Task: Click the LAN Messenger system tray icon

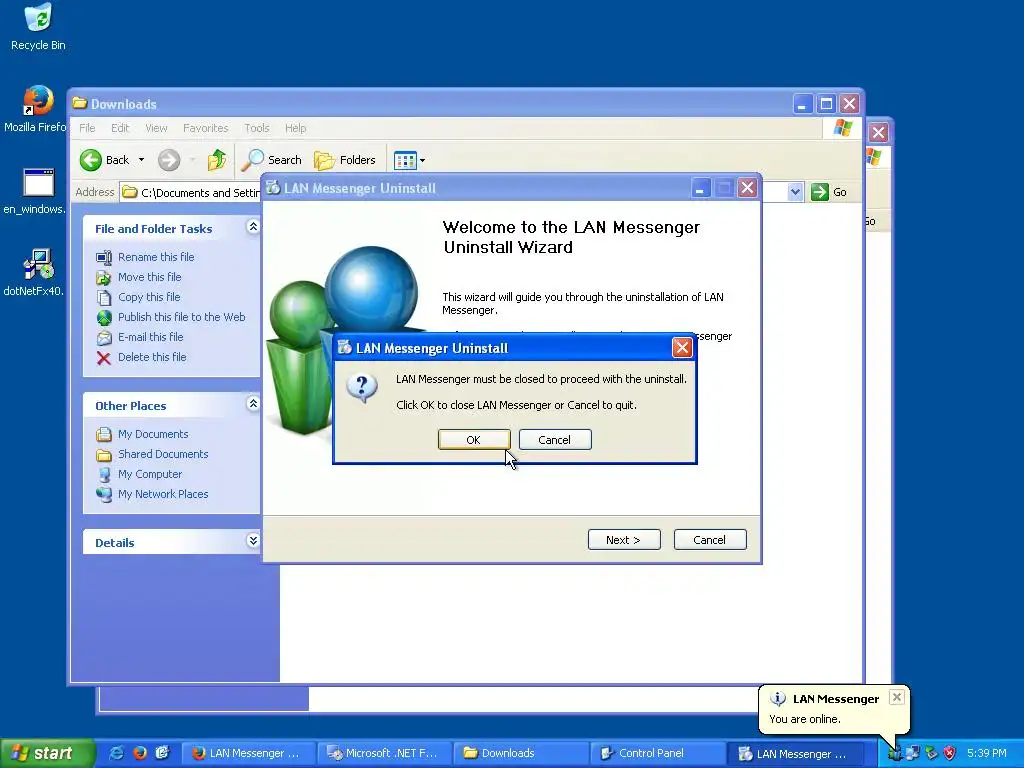Action: (894, 754)
